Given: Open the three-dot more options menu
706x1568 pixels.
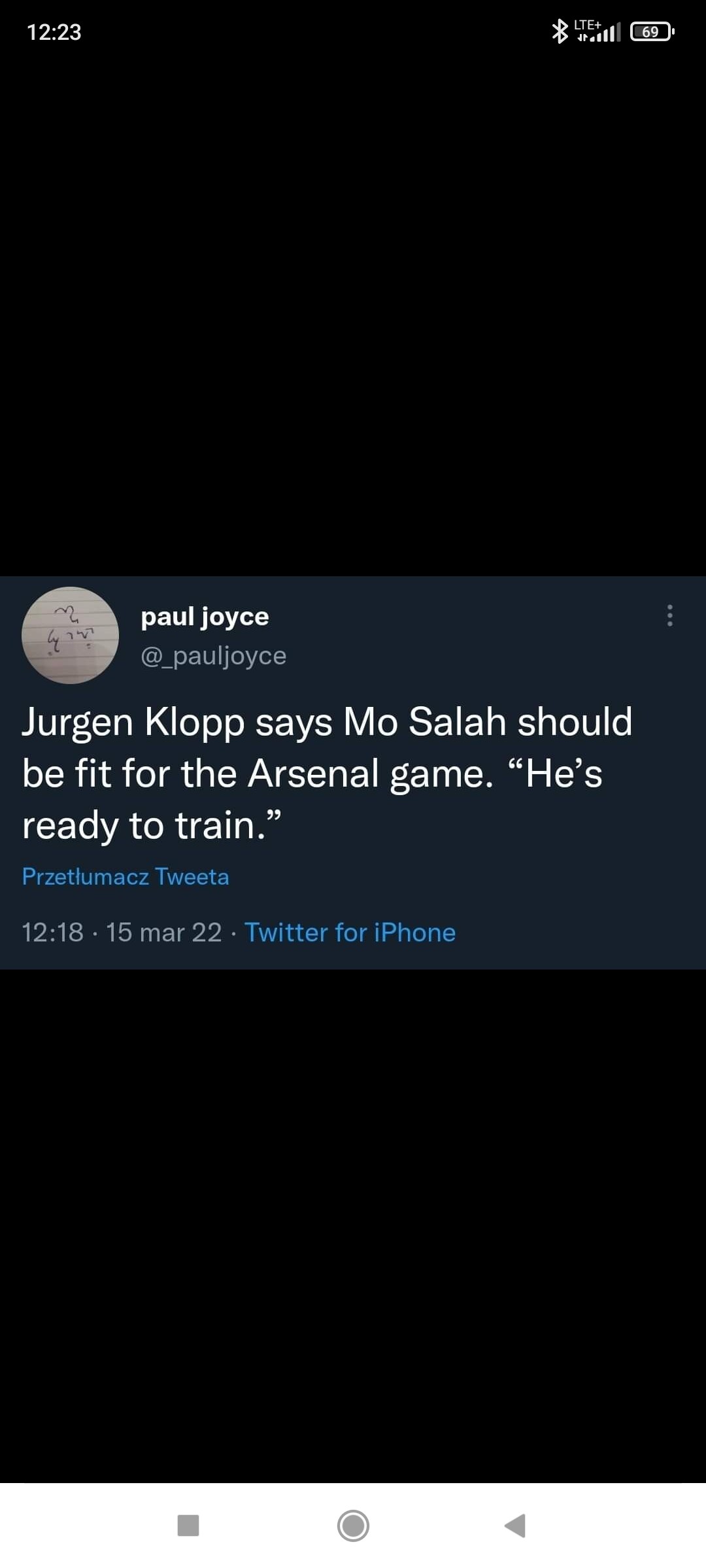Looking at the screenshot, I should pos(669,615).
